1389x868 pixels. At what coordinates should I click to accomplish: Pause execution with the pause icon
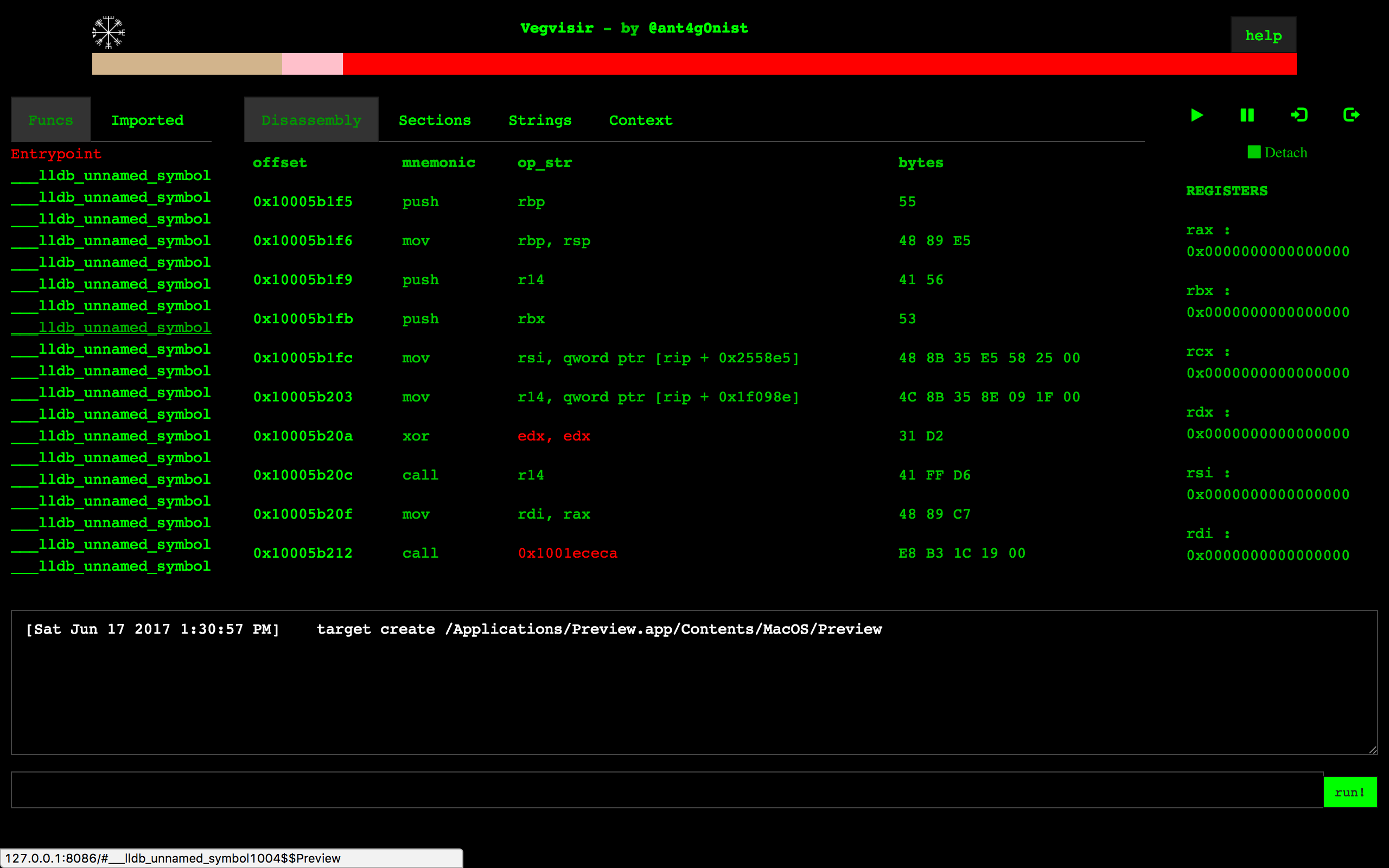coord(1247,116)
